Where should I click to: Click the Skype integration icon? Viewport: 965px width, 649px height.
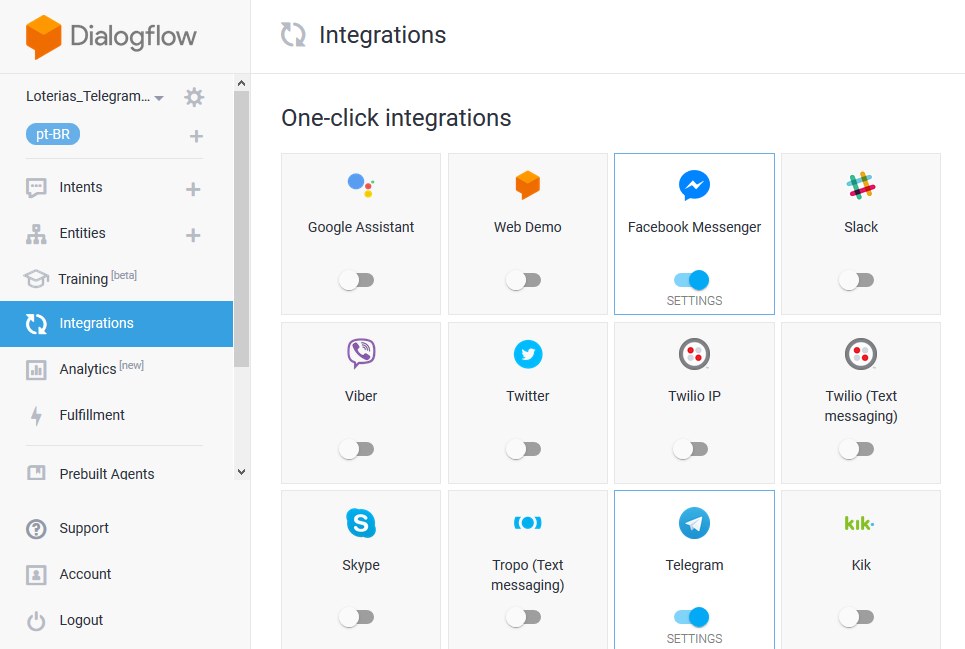pyautogui.click(x=361, y=523)
